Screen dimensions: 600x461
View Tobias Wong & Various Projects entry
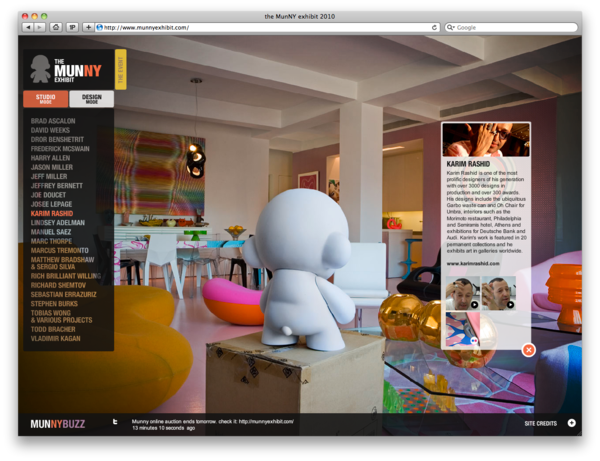click(x=61, y=316)
